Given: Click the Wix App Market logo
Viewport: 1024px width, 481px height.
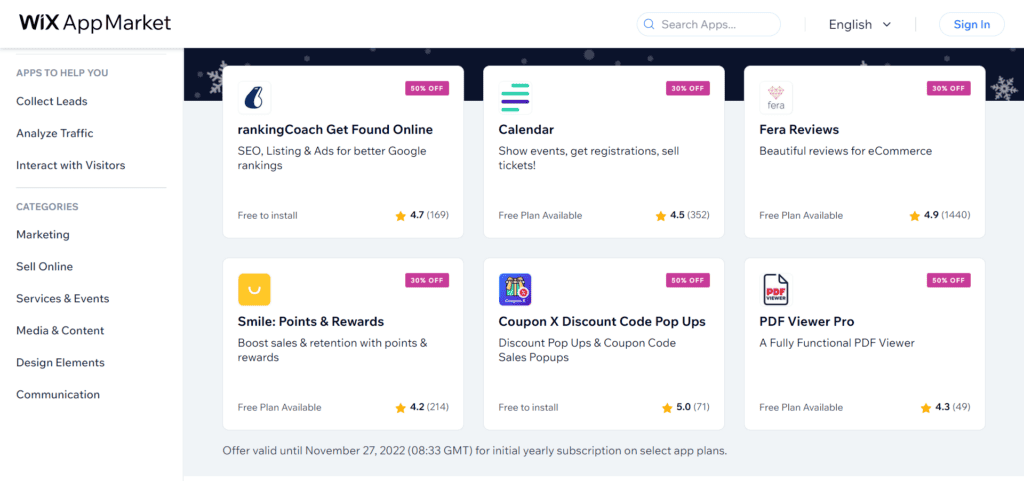Looking at the screenshot, I should coord(95,23).
